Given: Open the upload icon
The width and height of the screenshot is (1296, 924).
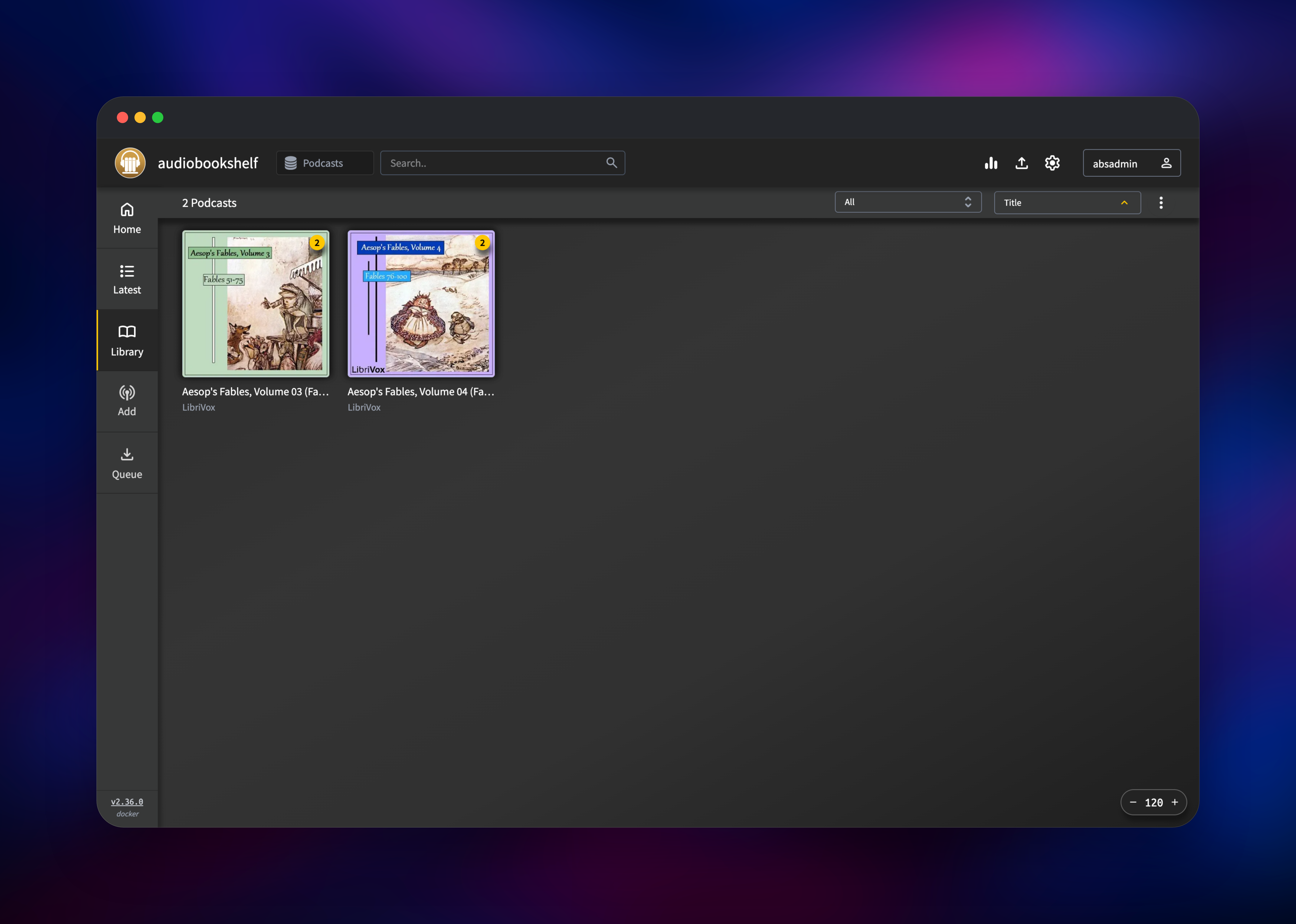Looking at the screenshot, I should pos(1022,163).
